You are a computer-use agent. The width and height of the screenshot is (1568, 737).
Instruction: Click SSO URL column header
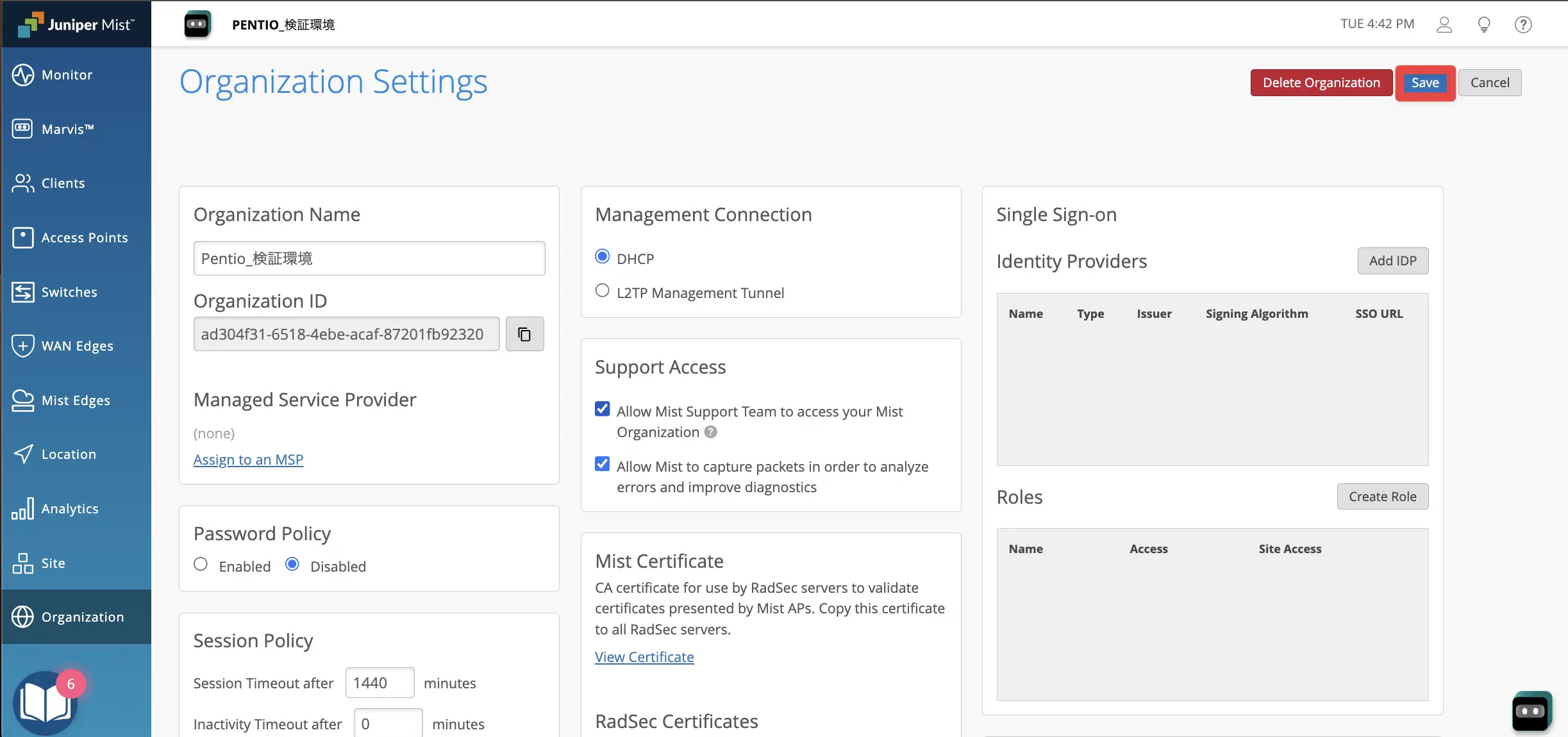tap(1379, 313)
